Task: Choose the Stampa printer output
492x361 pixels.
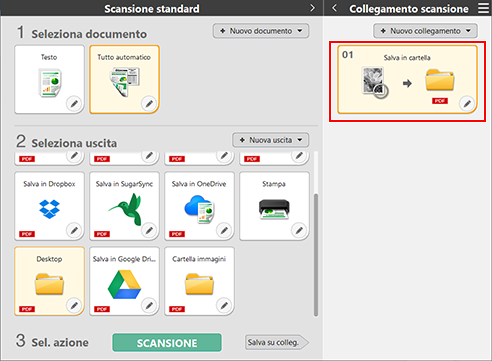Action: [274, 206]
